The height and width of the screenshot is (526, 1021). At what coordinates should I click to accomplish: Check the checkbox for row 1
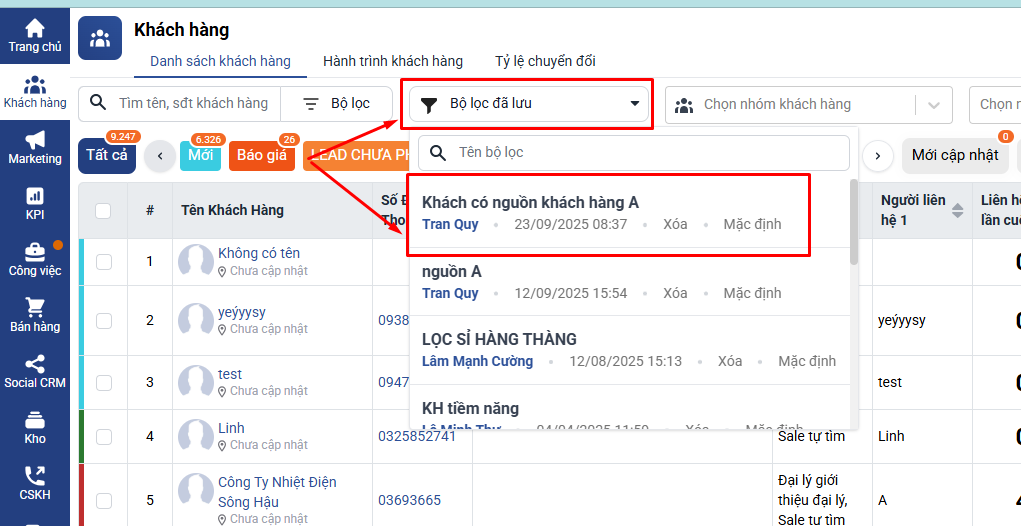[x=104, y=261]
